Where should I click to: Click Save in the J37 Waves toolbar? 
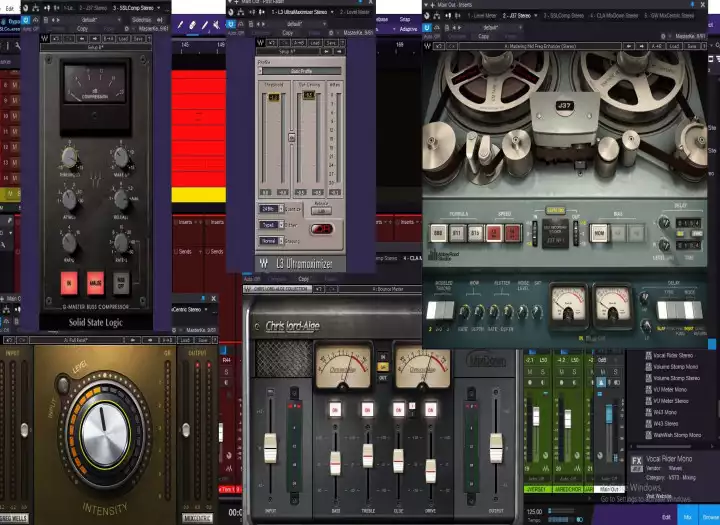coord(692,46)
